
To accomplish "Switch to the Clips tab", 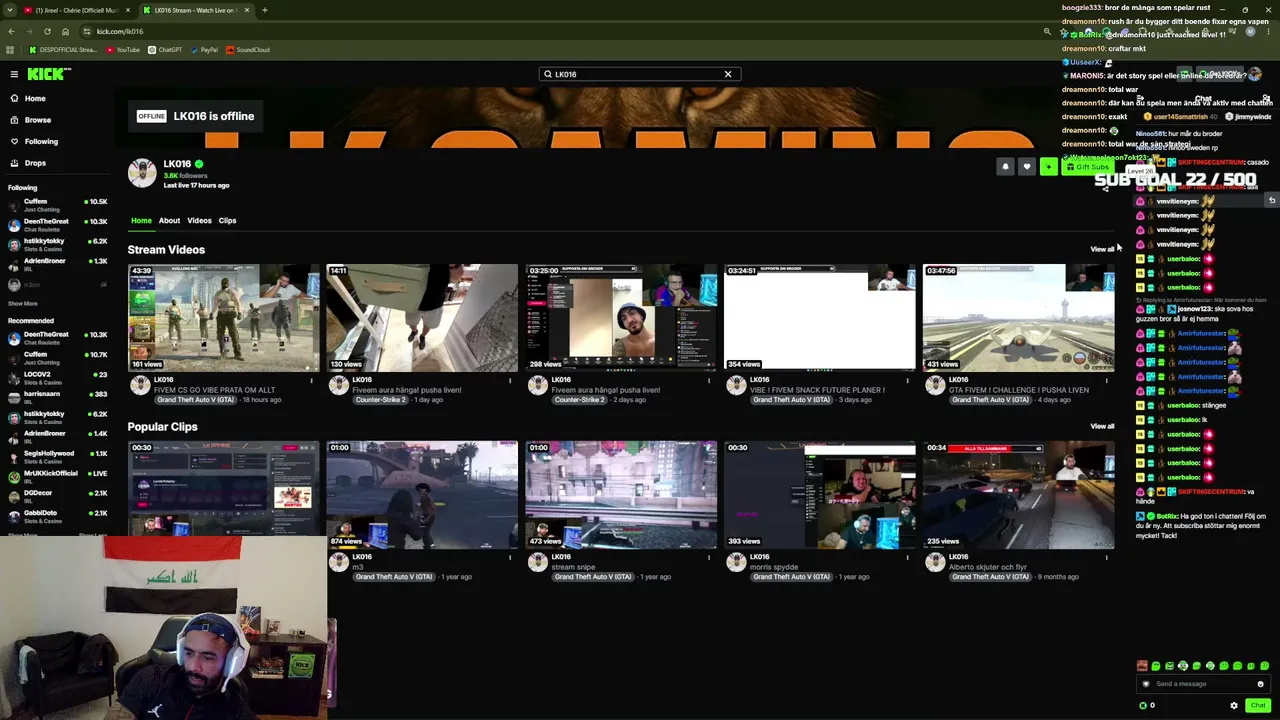I will coord(227,220).
